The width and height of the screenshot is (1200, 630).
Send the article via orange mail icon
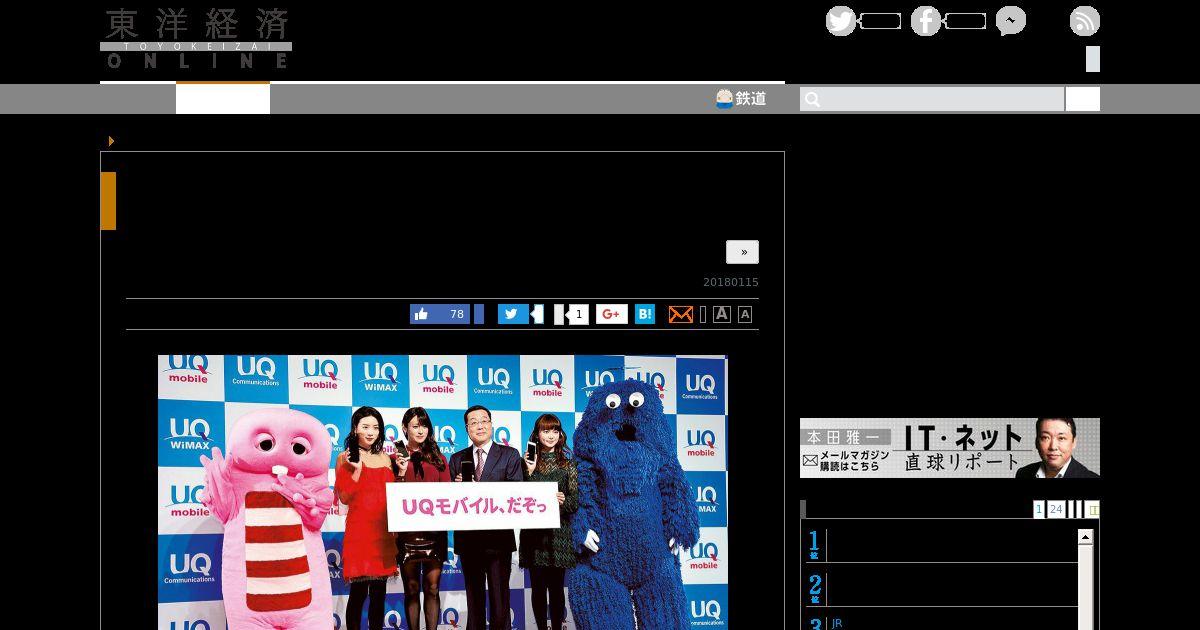(x=680, y=314)
